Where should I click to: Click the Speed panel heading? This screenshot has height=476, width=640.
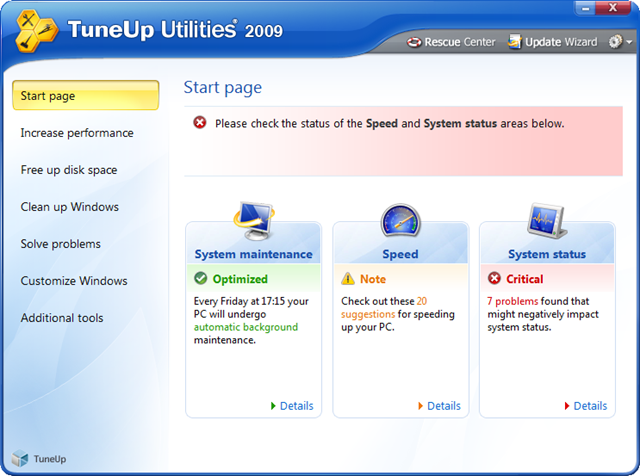tap(400, 254)
